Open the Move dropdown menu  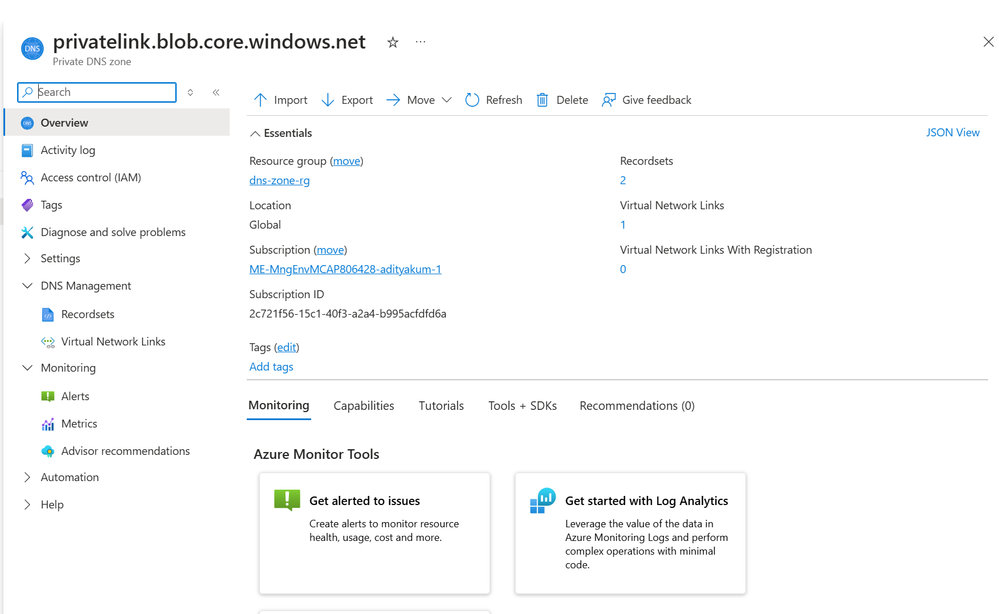tap(447, 100)
